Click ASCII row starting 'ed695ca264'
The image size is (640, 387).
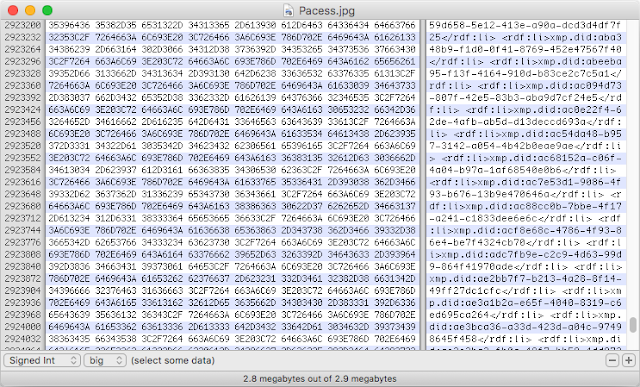pos(525,315)
